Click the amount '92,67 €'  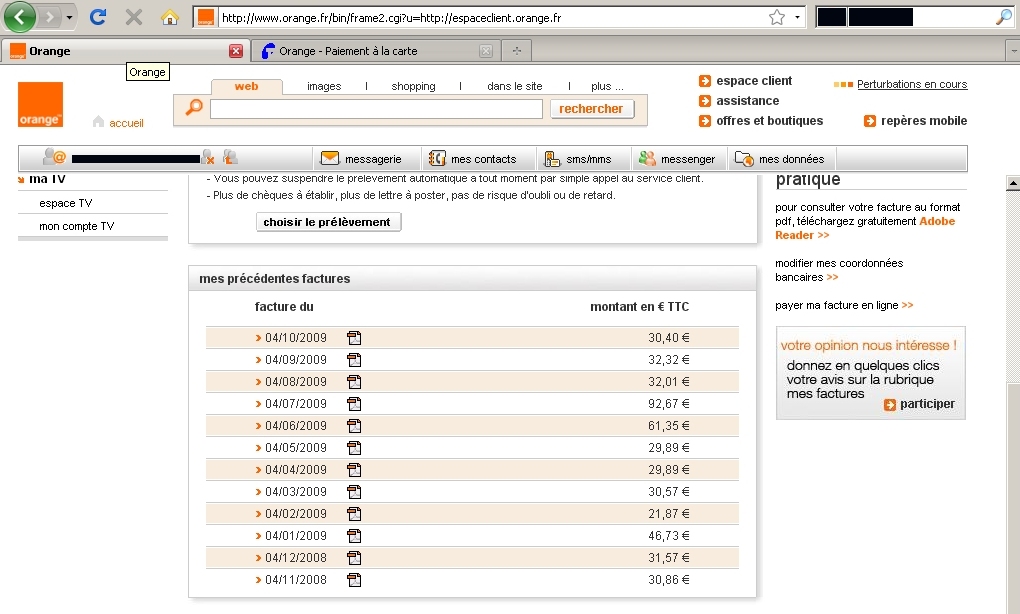tap(668, 404)
